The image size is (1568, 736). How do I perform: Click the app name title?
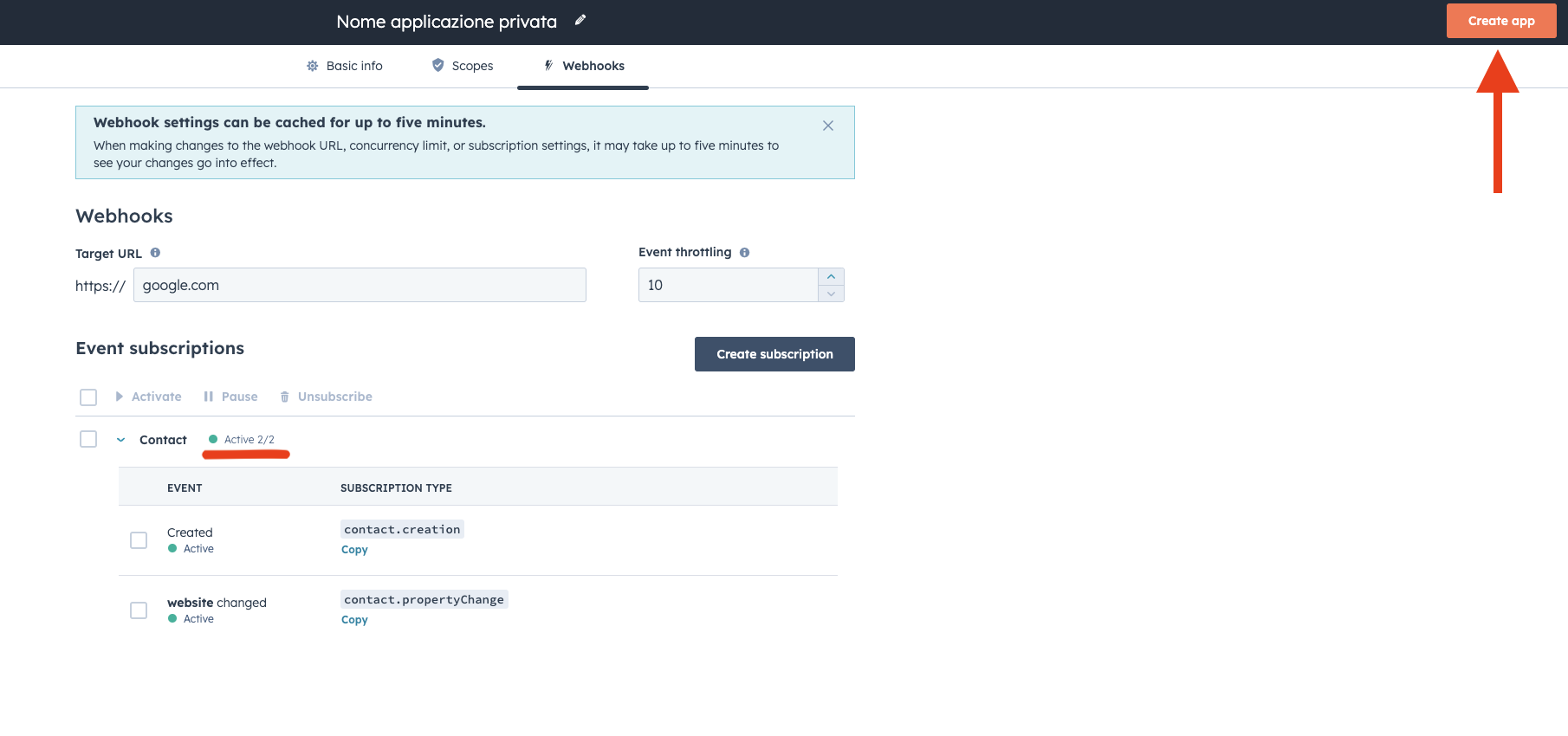coord(446,22)
